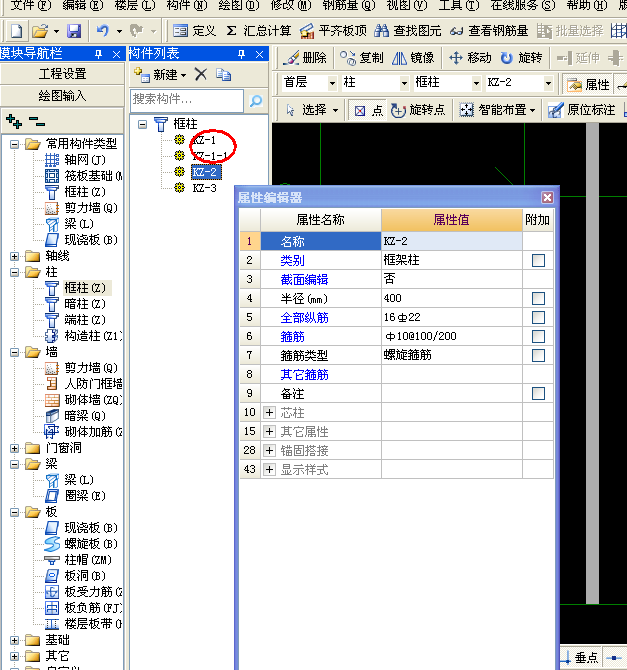Run 汇总计算 summary calculation
The height and width of the screenshot is (670, 627).
[259, 31]
